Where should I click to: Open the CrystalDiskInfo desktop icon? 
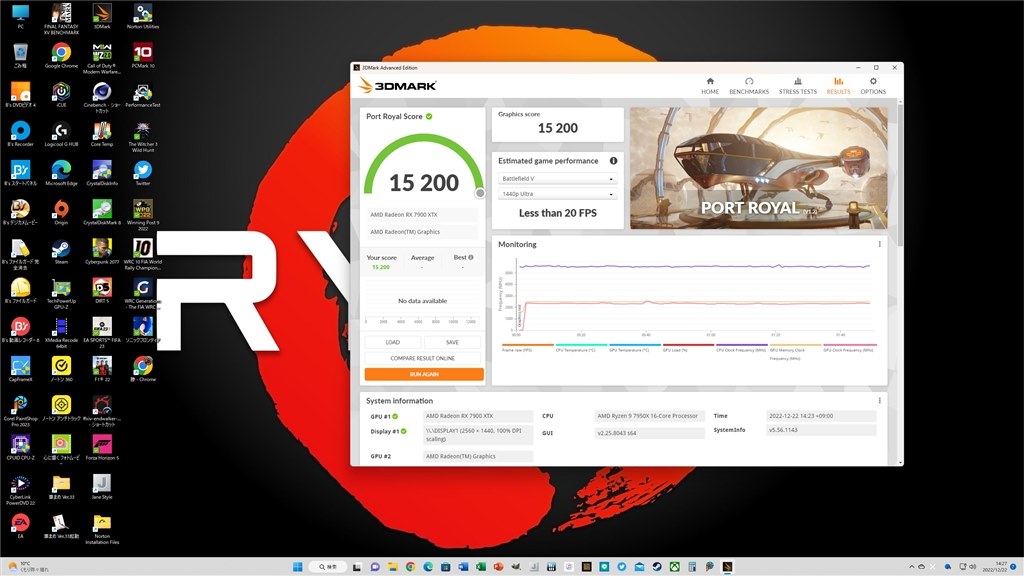pos(102,174)
